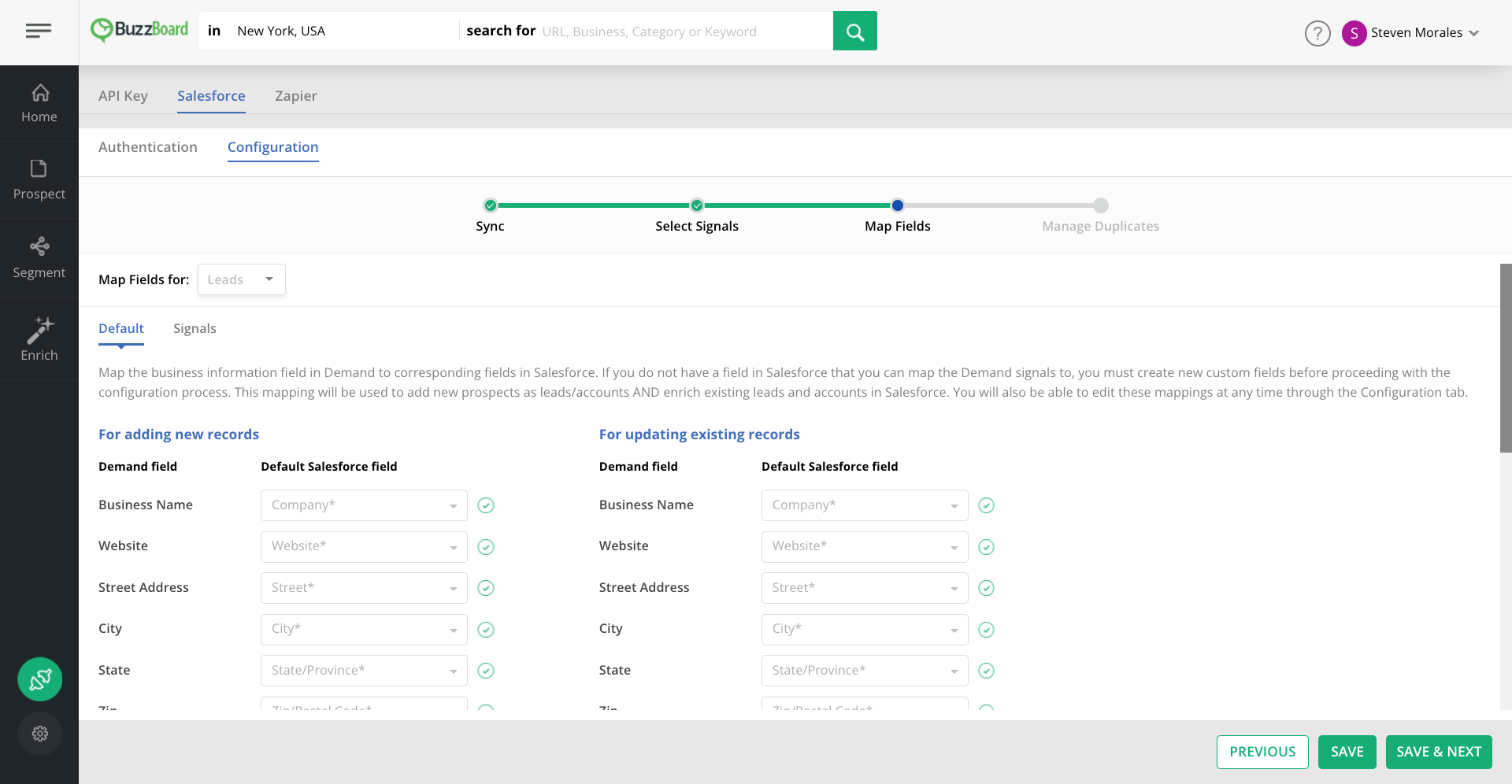Click check icon for new records Business Name
Viewport: 1512px width, 784px height.
(486, 505)
